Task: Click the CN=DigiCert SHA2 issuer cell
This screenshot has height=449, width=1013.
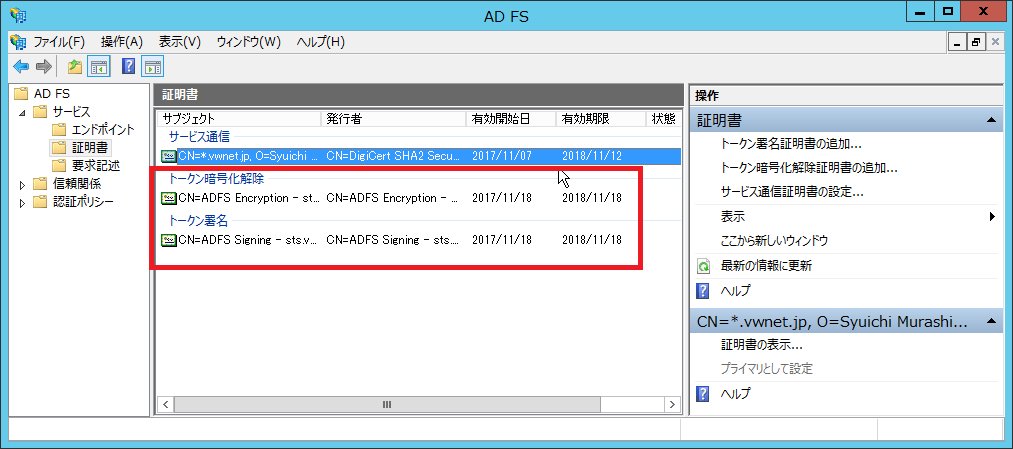Action: click(395, 156)
